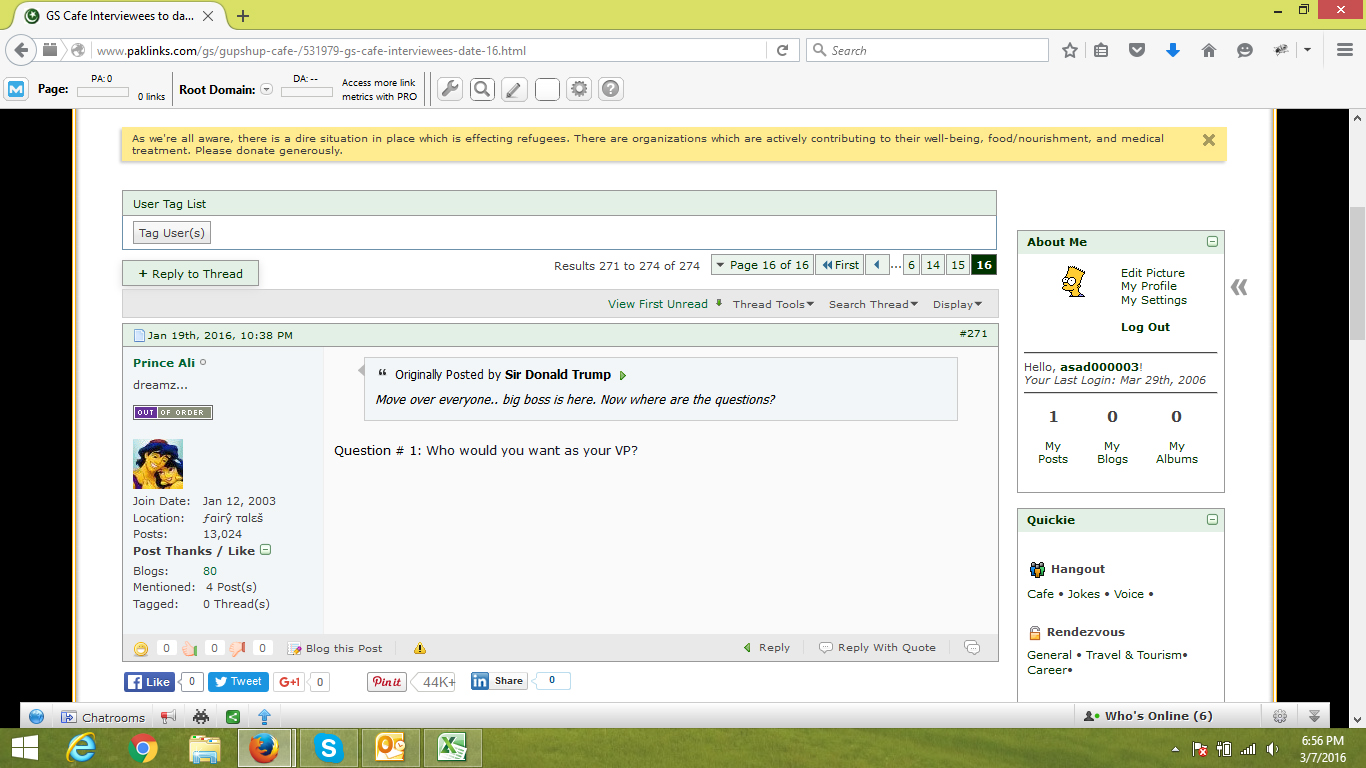Click the Firefox downloads arrow icon

(1173, 50)
